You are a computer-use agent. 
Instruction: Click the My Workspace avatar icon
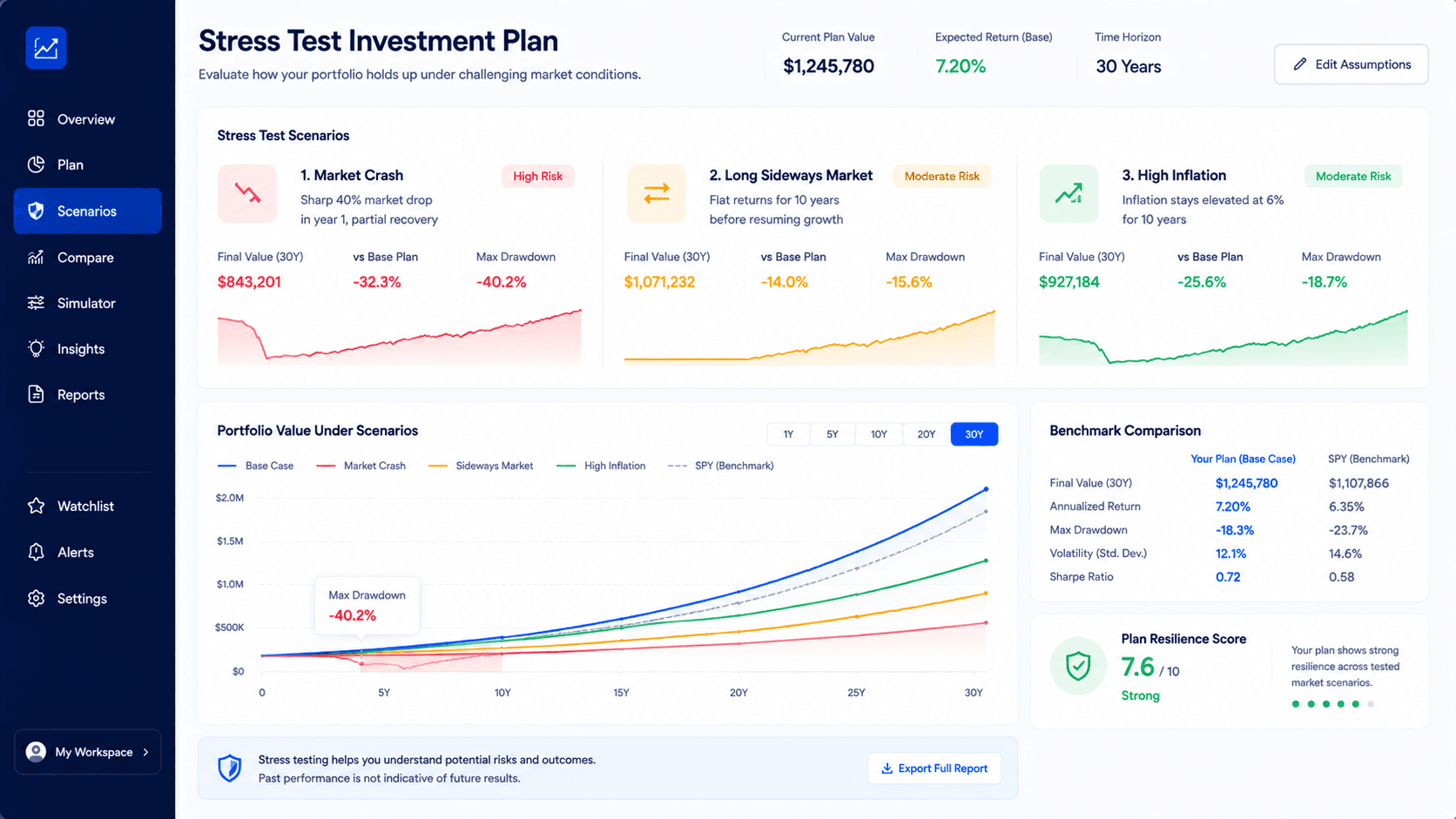pos(36,752)
